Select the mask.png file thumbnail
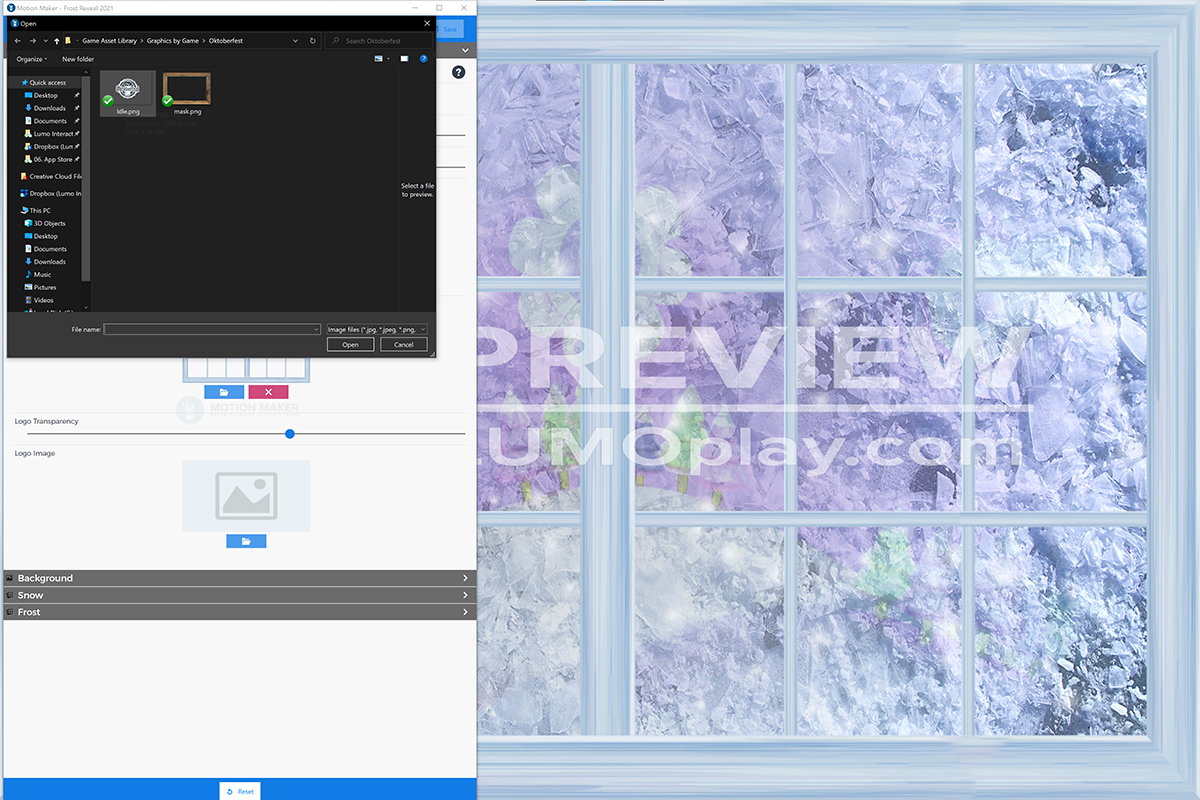Viewport: 1200px width, 800px height. (x=186, y=94)
